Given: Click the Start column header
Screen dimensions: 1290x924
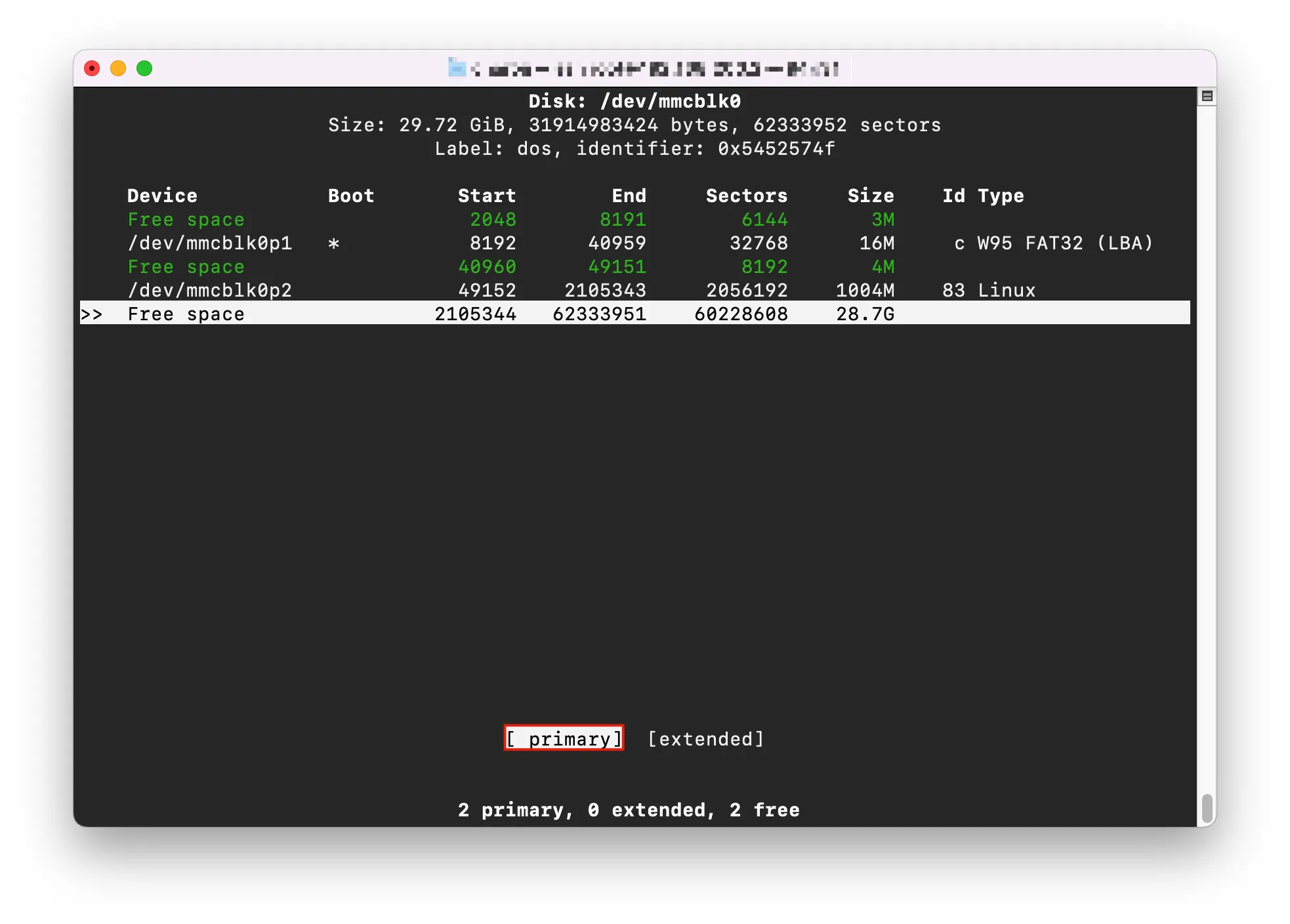Looking at the screenshot, I should [487, 196].
